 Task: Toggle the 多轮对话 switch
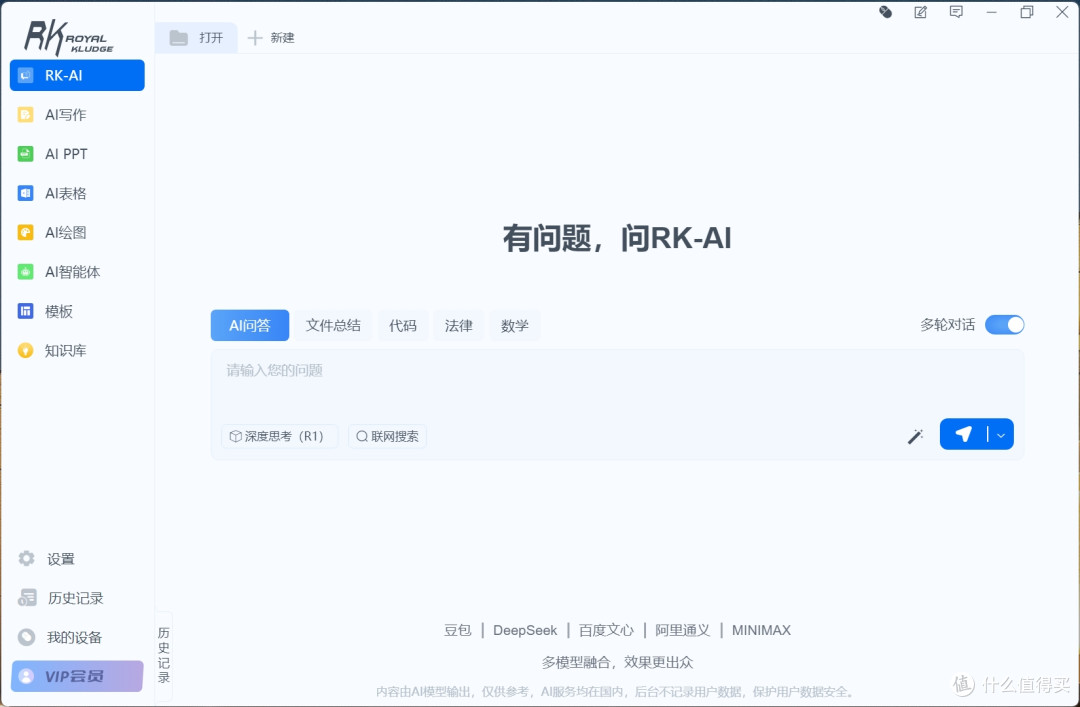click(1004, 325)
